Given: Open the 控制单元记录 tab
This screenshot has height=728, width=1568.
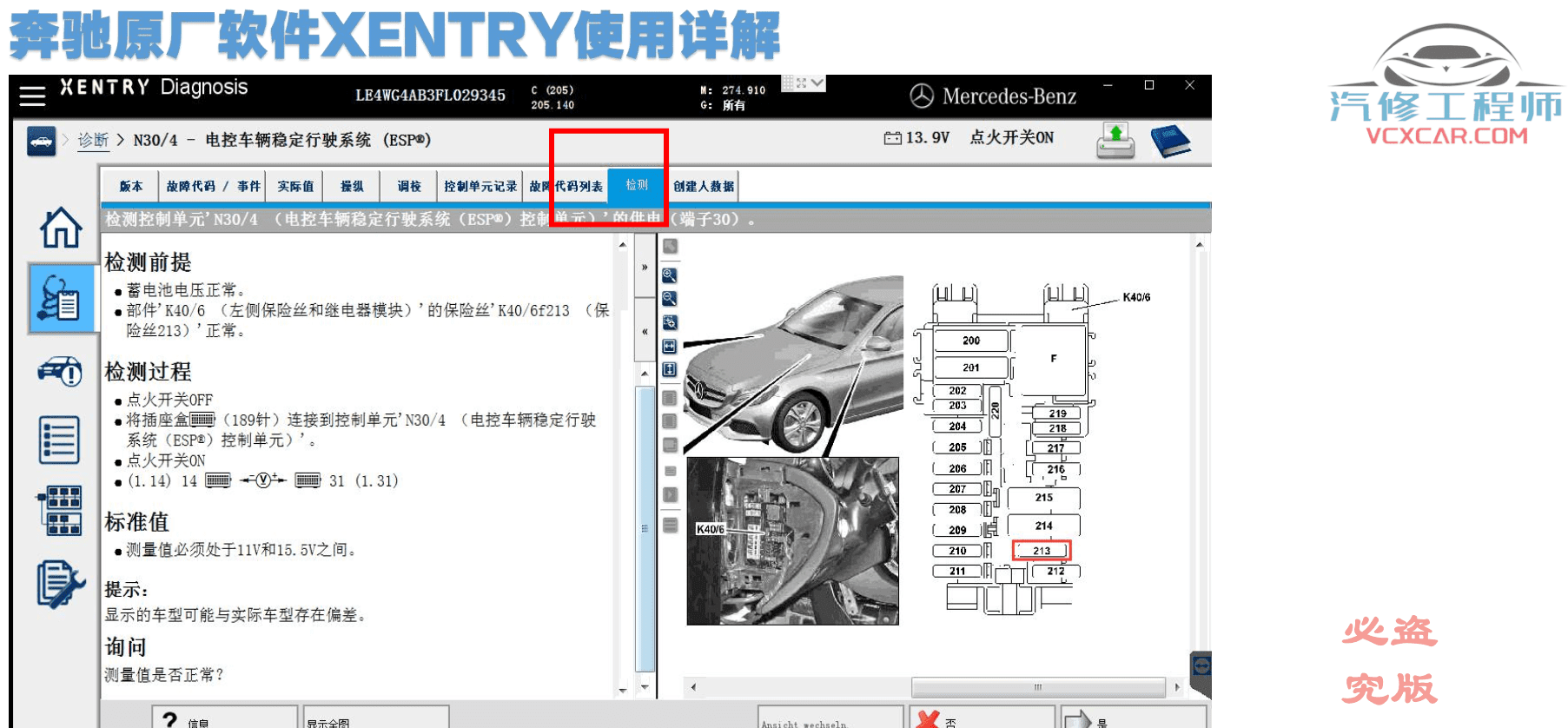Looking at the screenshot, I should (480, 186).
